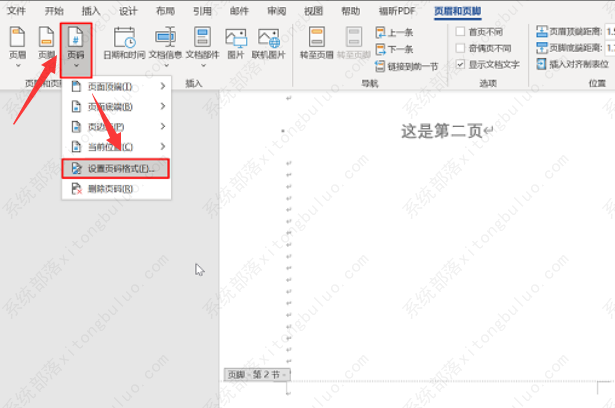Viewport: 615px width, 408px height.
Task: Insert 日期和时间 date and time
Action: click(x=124, y=43)
